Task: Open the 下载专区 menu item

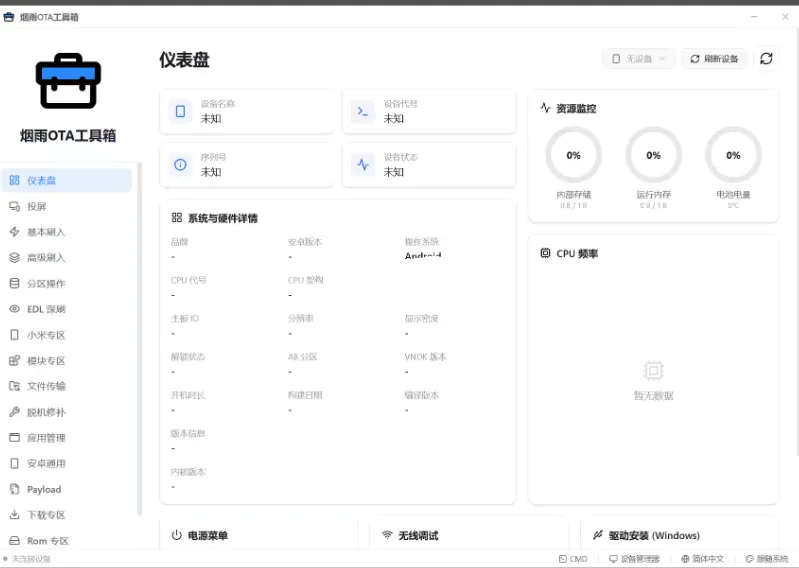Action: (x=67, y=515)
